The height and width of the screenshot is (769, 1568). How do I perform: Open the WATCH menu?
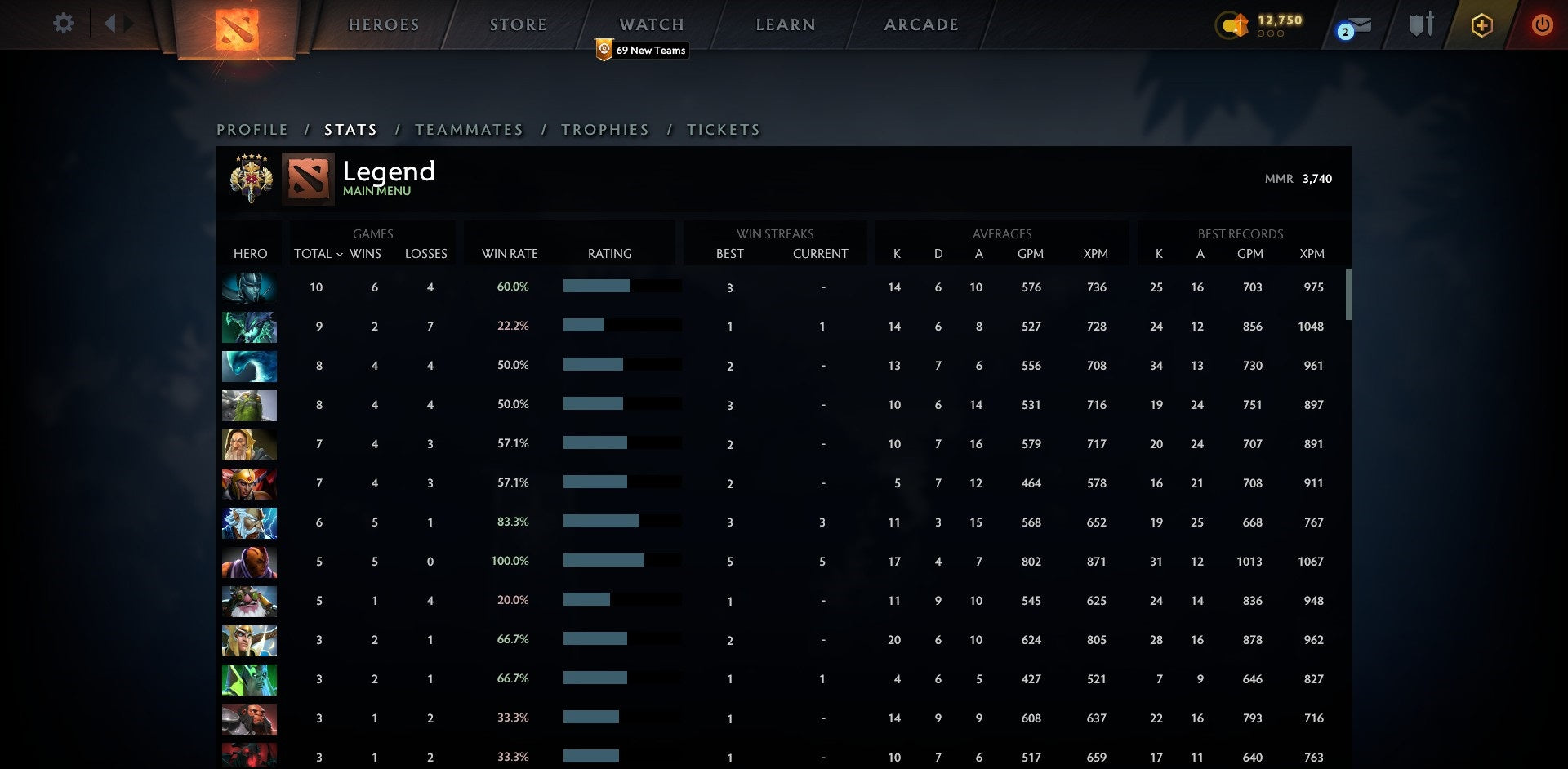[651, 24]
